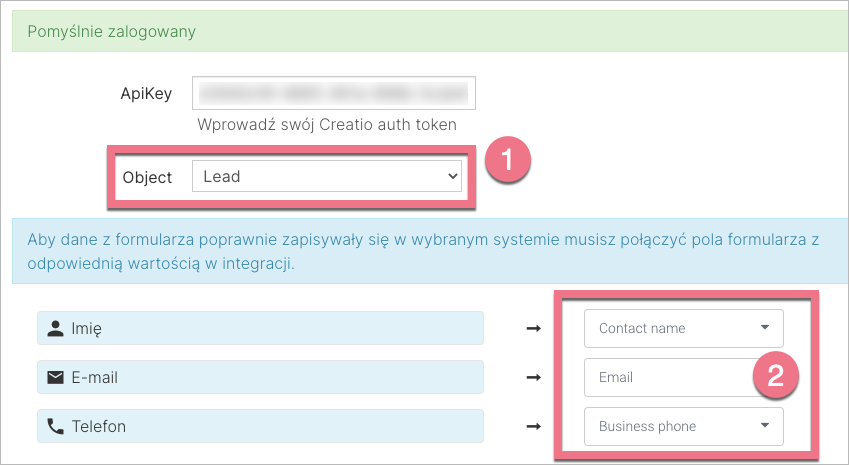Screen dimensions: 849x465
Task: Click the blue field-mapping info message
Action: click(x=424, y=255)
